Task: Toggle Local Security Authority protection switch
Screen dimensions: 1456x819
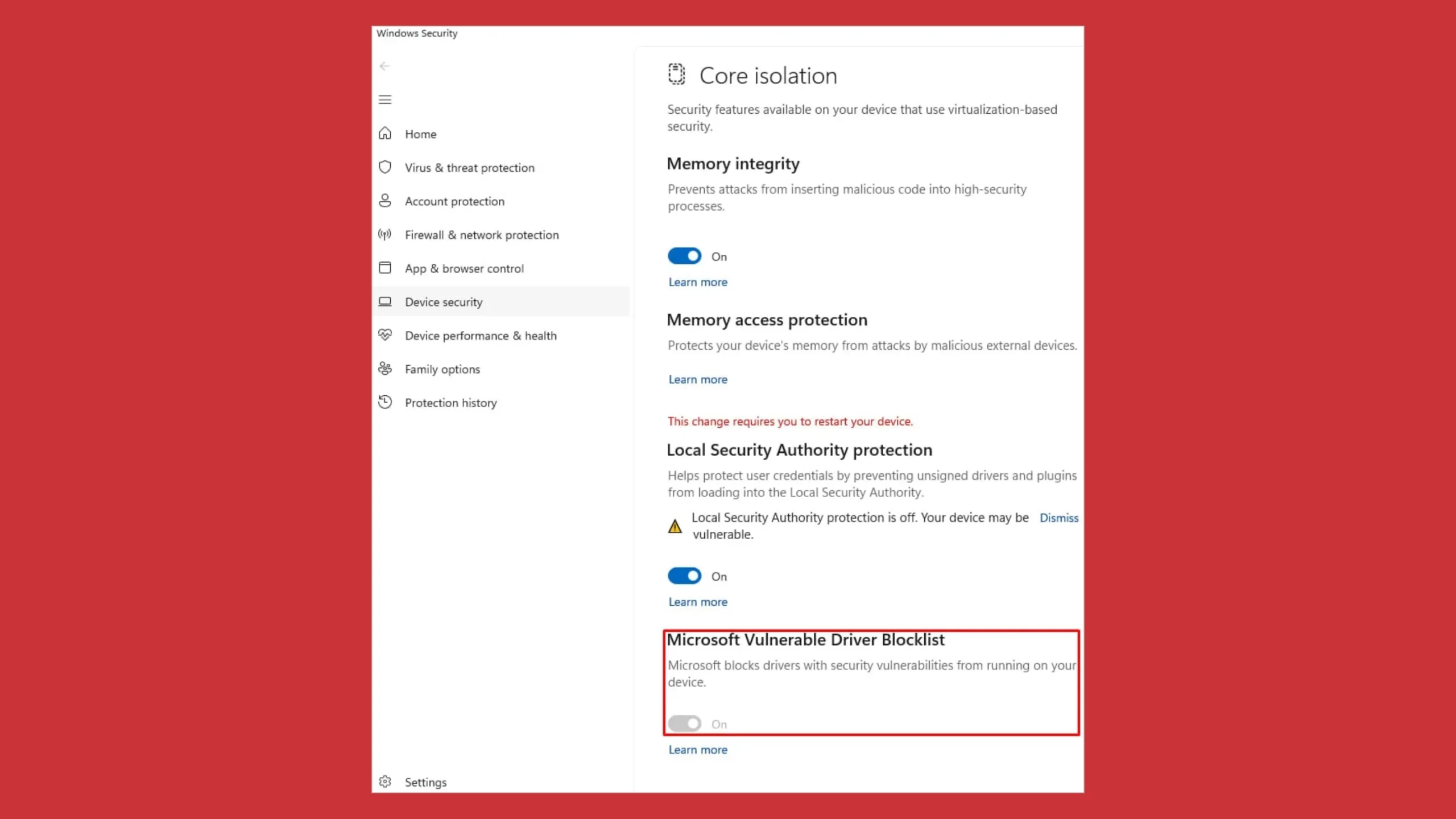Action: point(684,576)
